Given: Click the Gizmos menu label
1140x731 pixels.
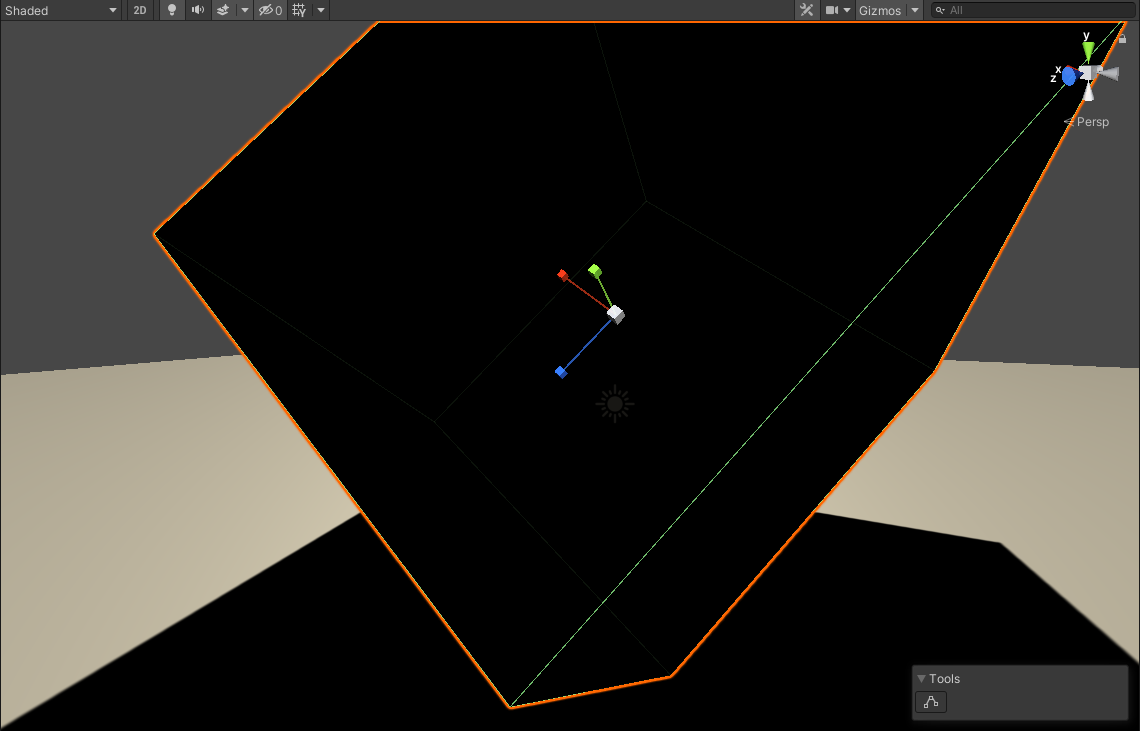Looking at the screenshot, I should click(x=880, y=10).
